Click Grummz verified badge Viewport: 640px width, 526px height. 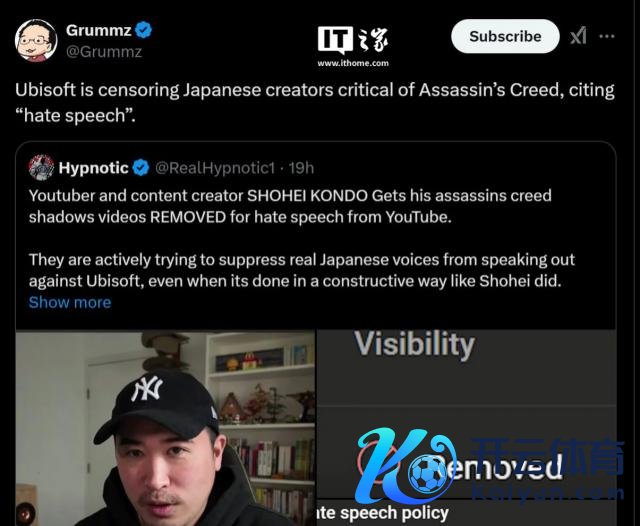tap(143, 30)
